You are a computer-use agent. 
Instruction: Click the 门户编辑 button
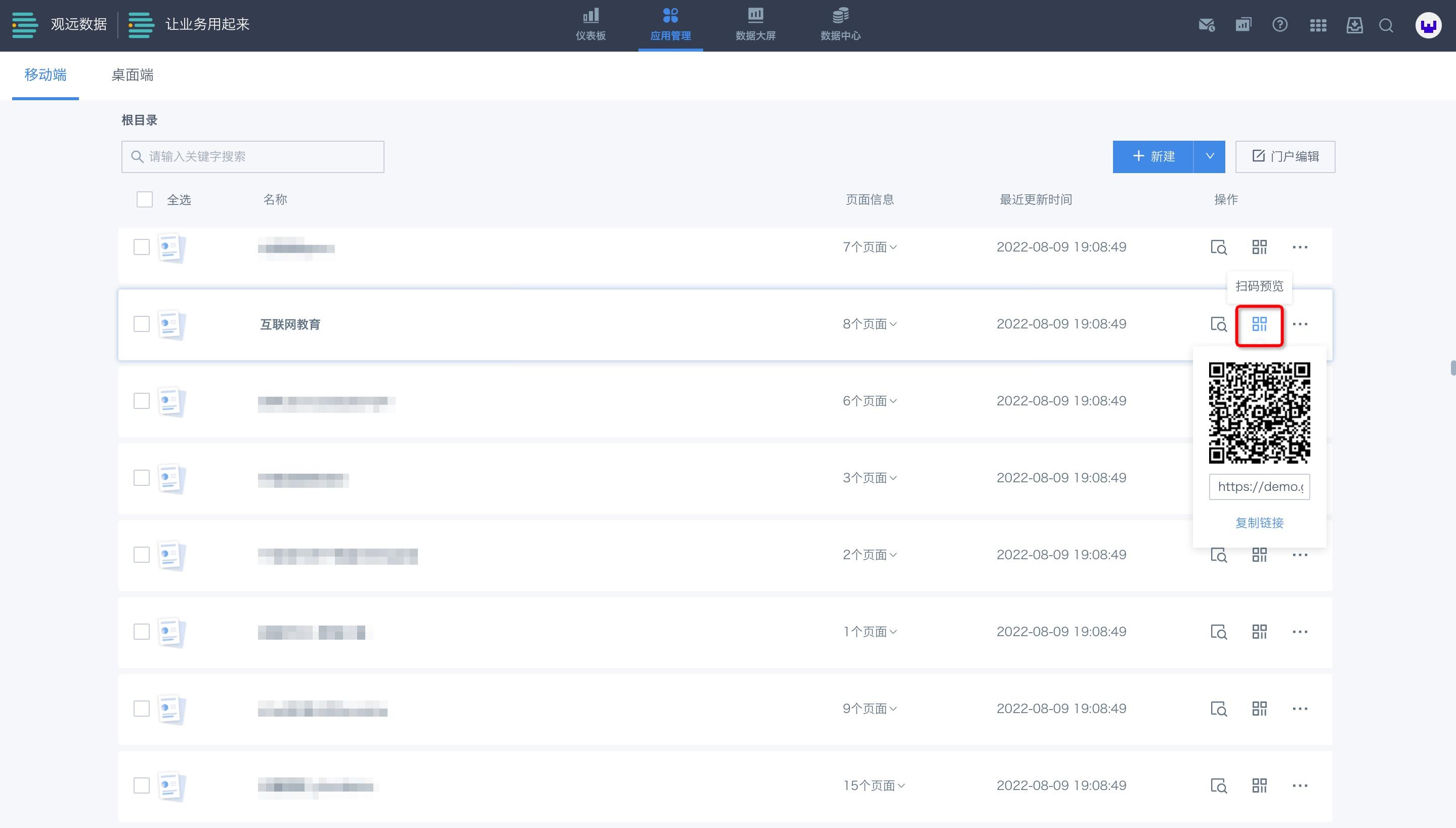coord(1285,156)
